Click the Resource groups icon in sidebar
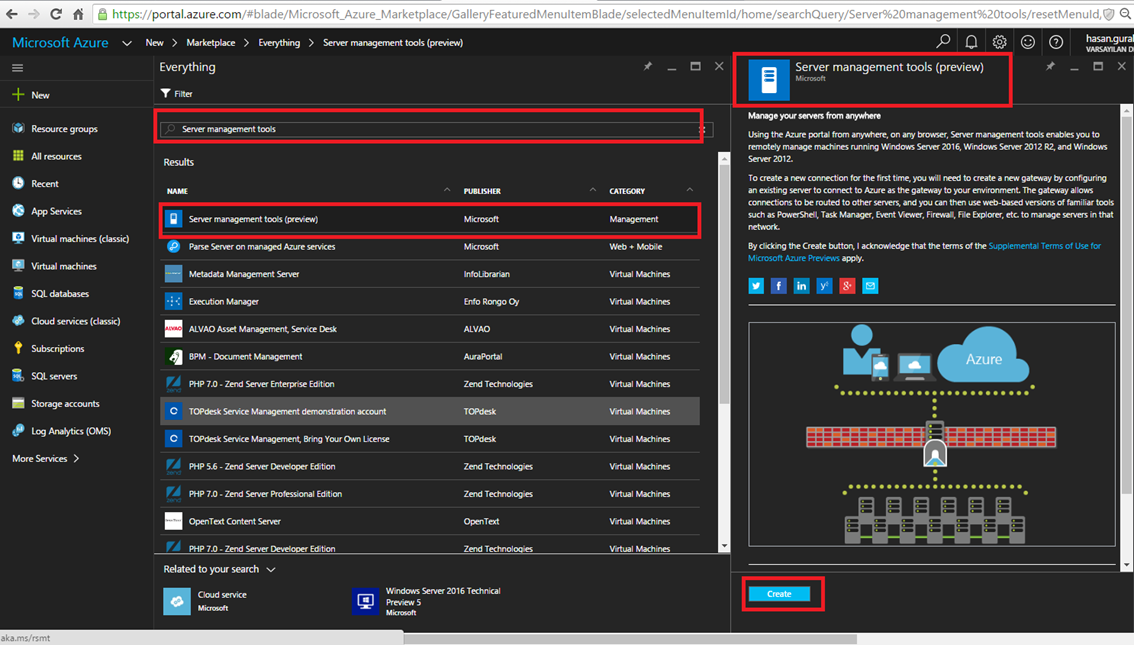This screenshot has height=645, width=1134. tap(18, 129)
